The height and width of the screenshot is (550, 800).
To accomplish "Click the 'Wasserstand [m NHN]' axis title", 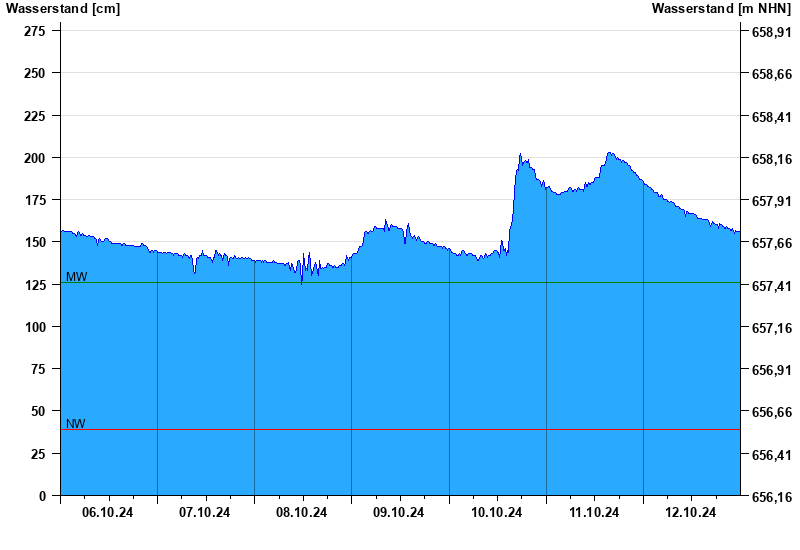I will [x=721, y=9].
